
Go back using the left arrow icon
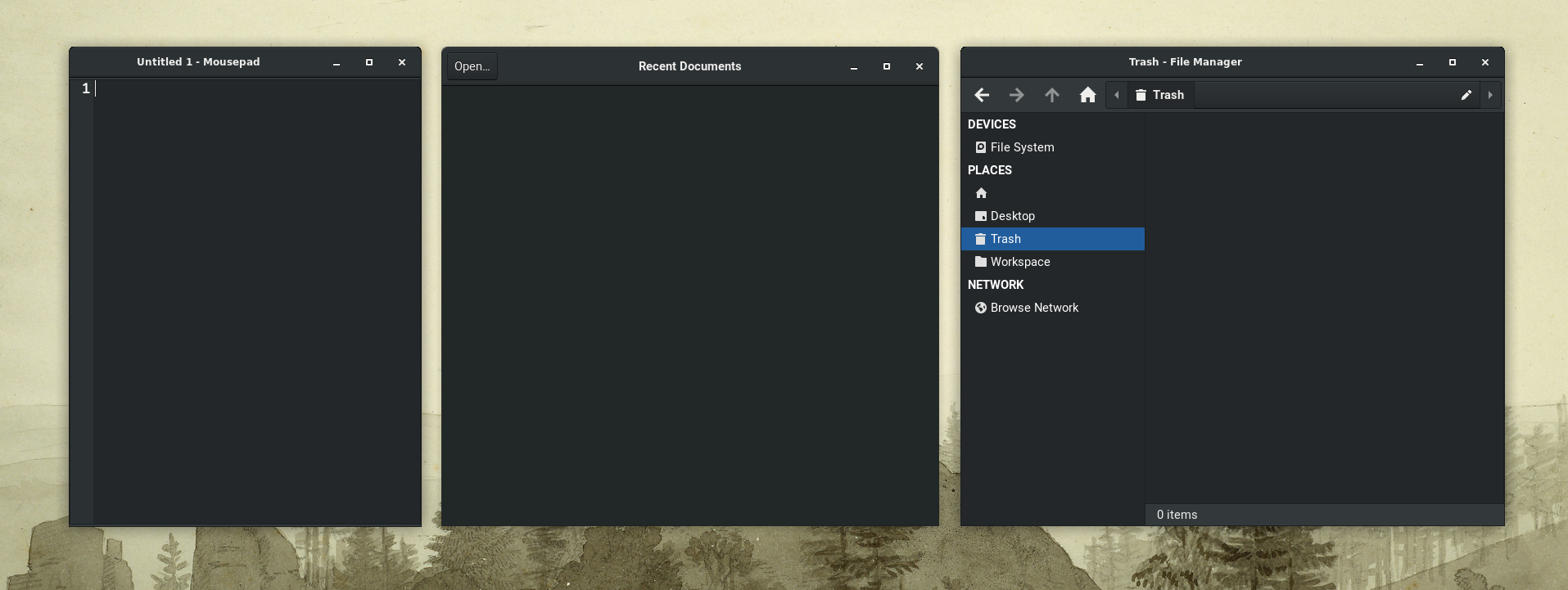pos(982,95)
